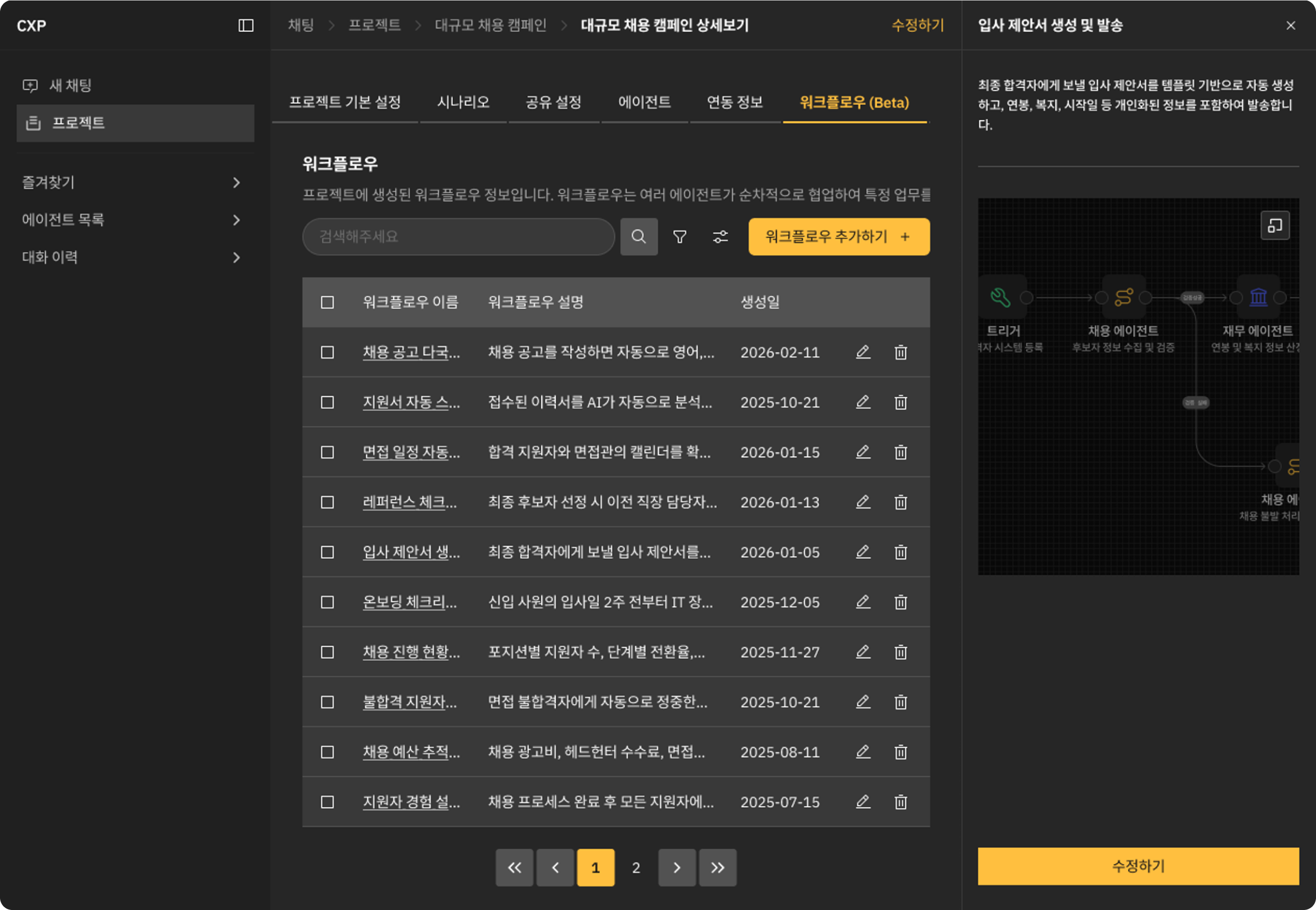The width and height of the screenshot is (1316, 910).
Task: Edit the 입사 제안서 생 workflow row
Action: click(863, 552)
